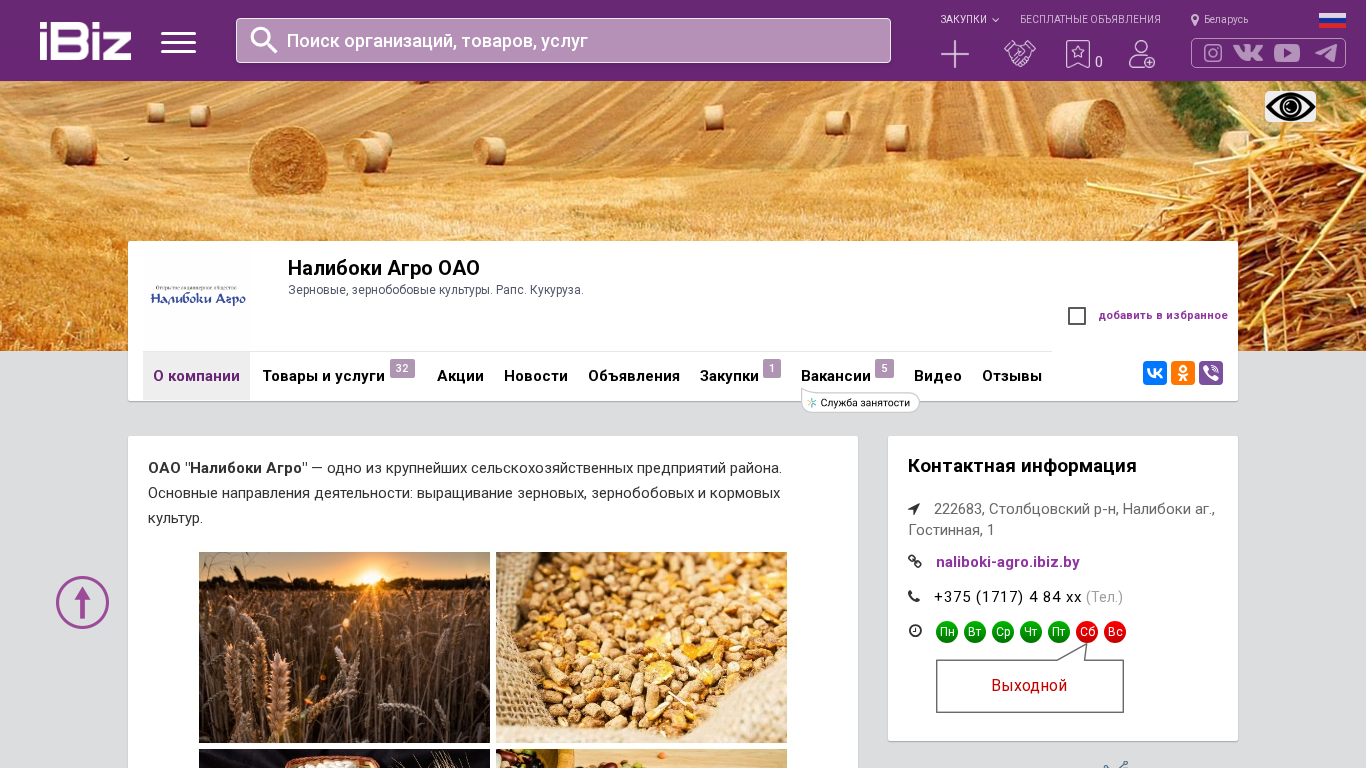
Task: Open the grain feed pellets photo
Action: (641, 647)
